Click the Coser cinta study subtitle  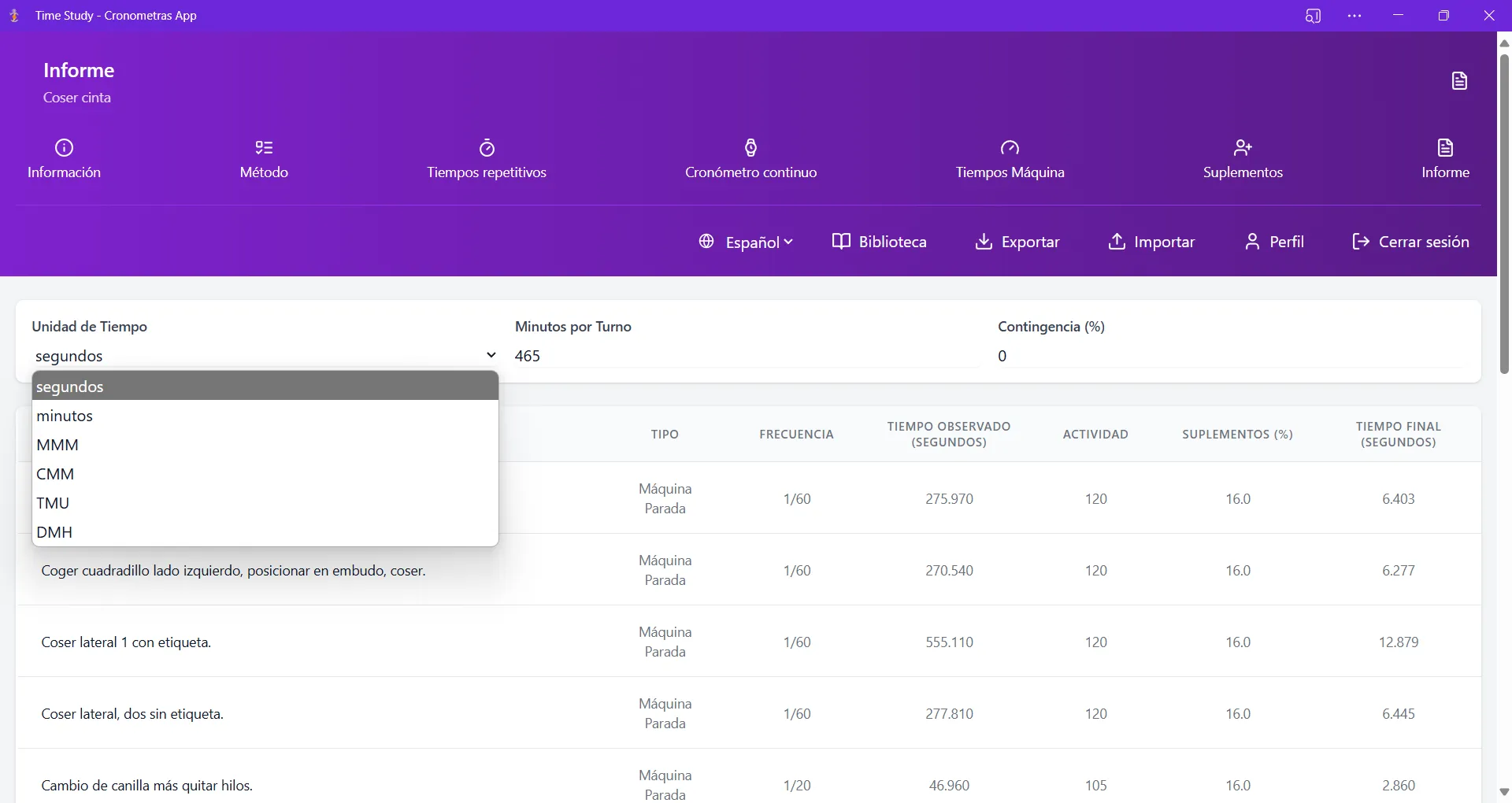(x=77, y=98)
